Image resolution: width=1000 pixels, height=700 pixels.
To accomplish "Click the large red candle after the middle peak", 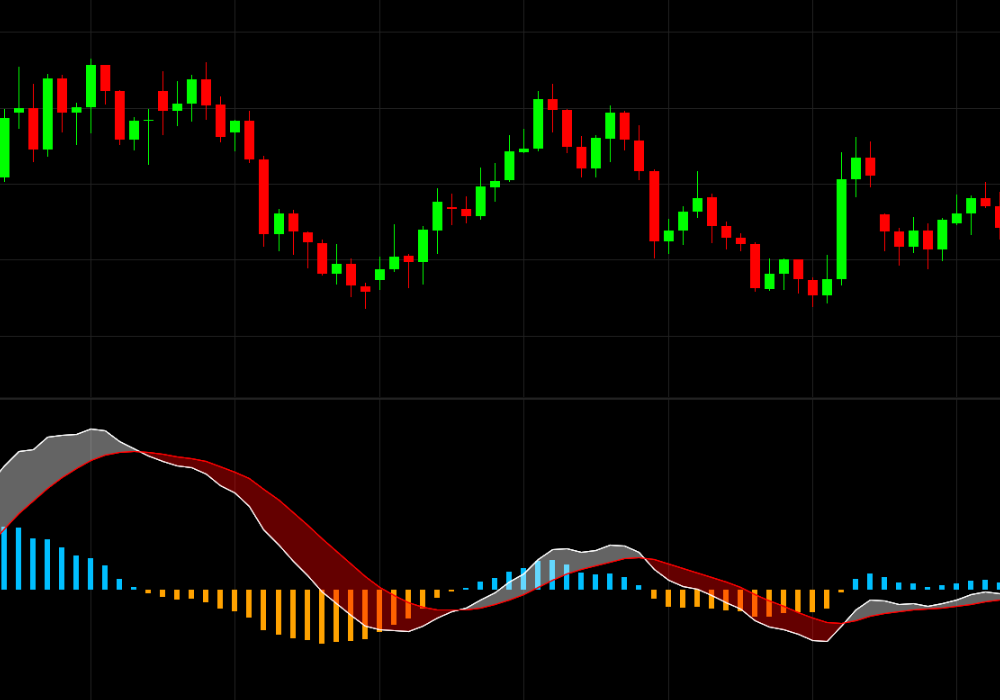I will [654, 206].
